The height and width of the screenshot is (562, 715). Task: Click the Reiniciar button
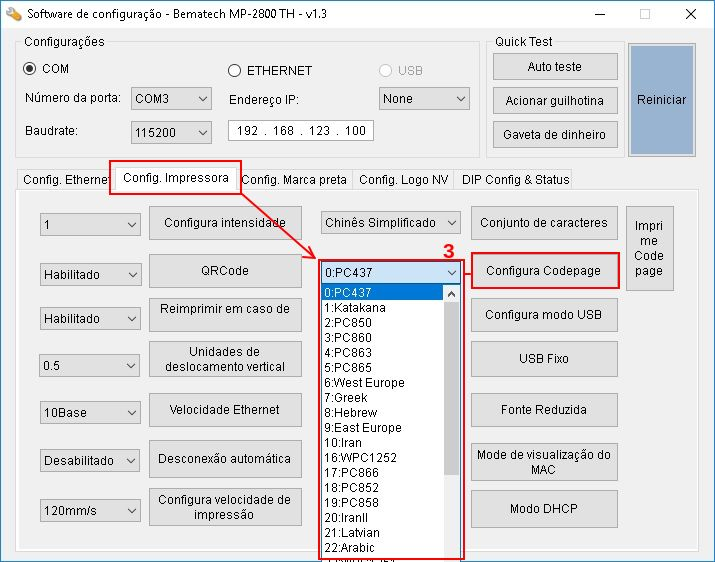(x=662, y=99)
